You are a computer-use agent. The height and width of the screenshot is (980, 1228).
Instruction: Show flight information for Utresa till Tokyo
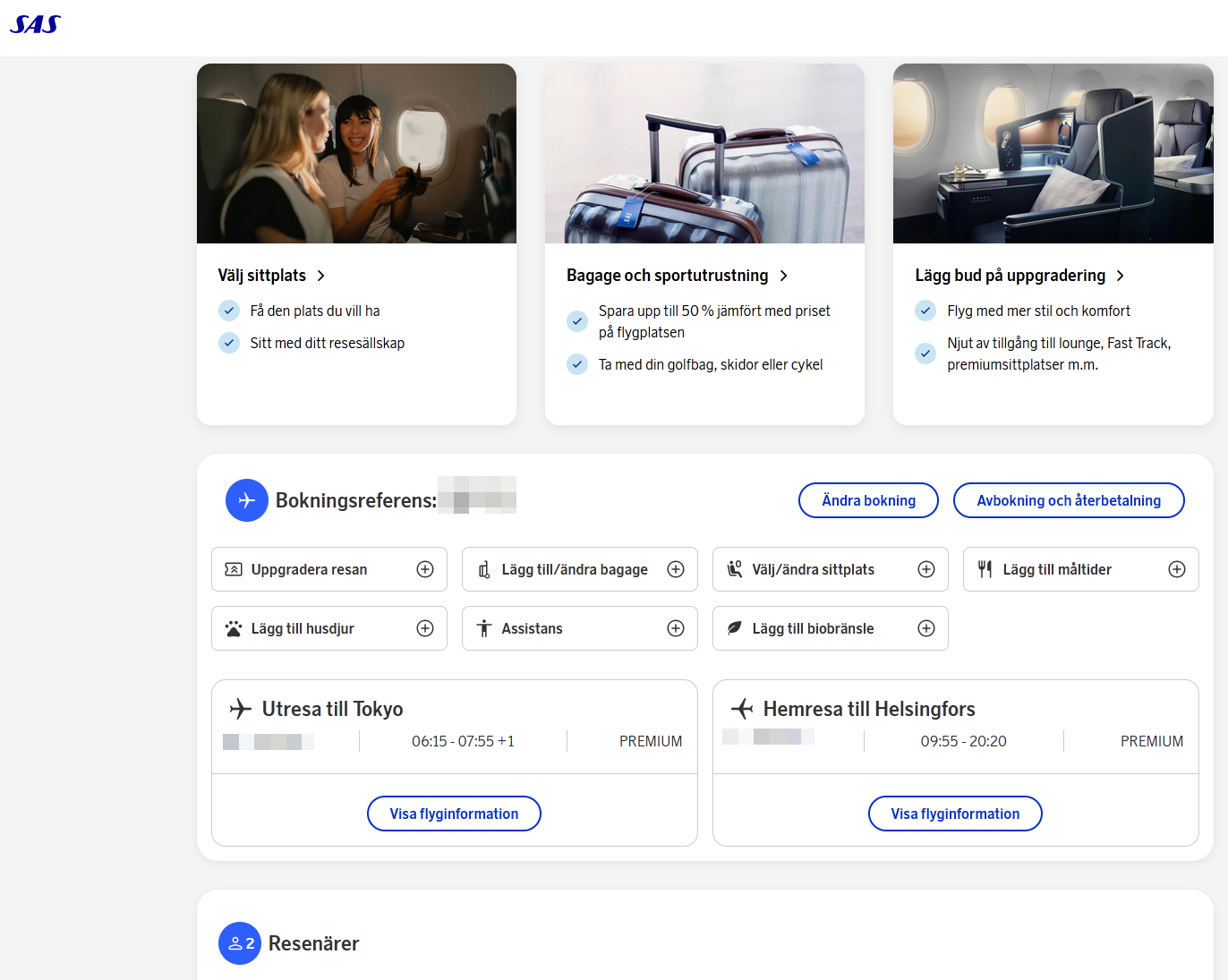tap(454, 814)
